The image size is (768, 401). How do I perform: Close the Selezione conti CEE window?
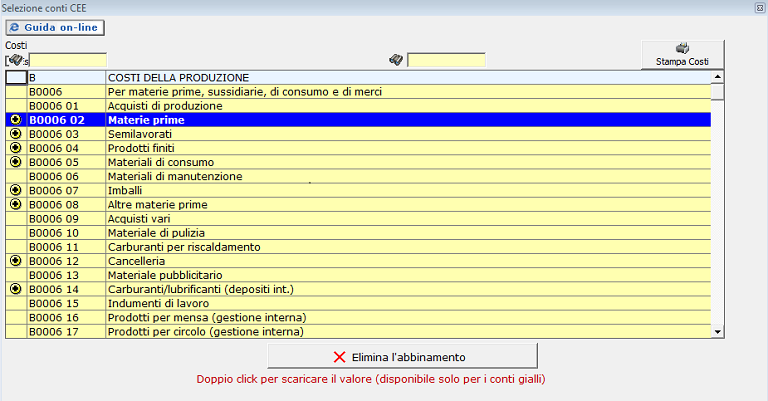[x=759, y=7]
